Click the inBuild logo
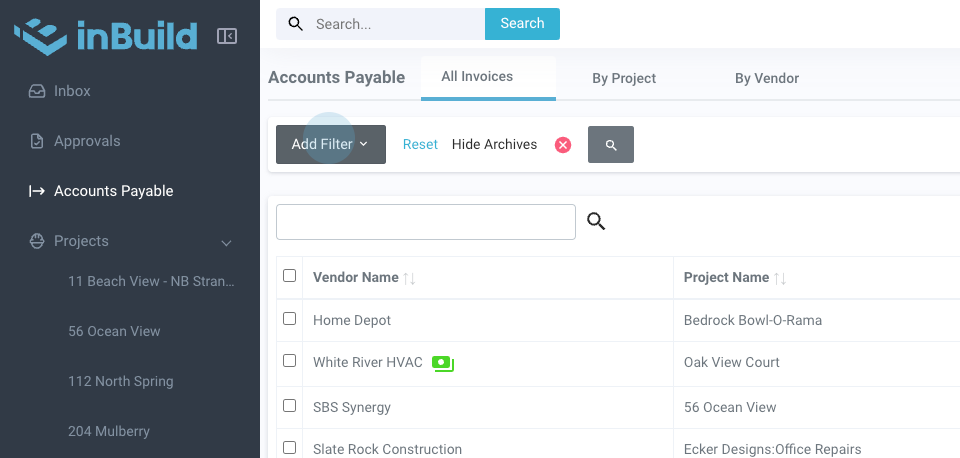The image size is (960, 458). click(105, 36)
